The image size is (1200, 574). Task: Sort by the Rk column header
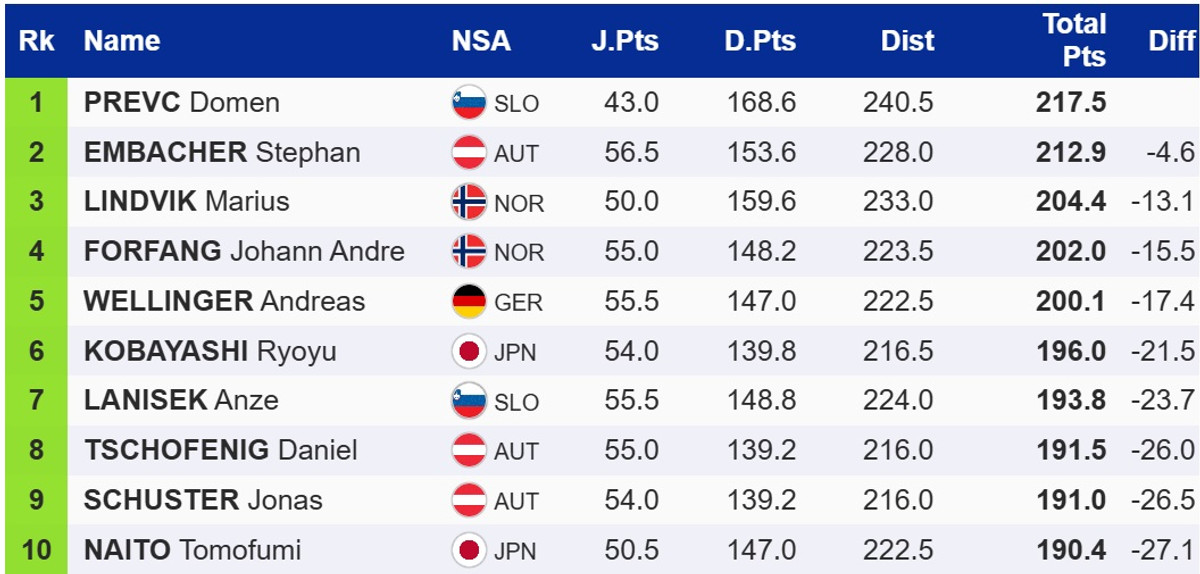[37, 41]
